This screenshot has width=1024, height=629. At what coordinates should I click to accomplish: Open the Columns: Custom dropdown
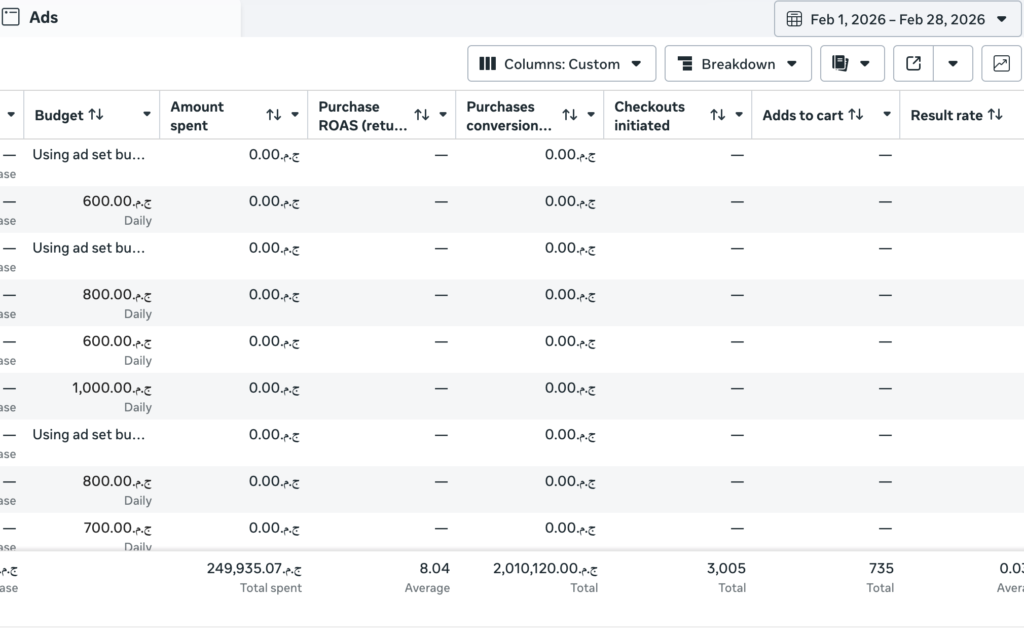click(562, 63)
